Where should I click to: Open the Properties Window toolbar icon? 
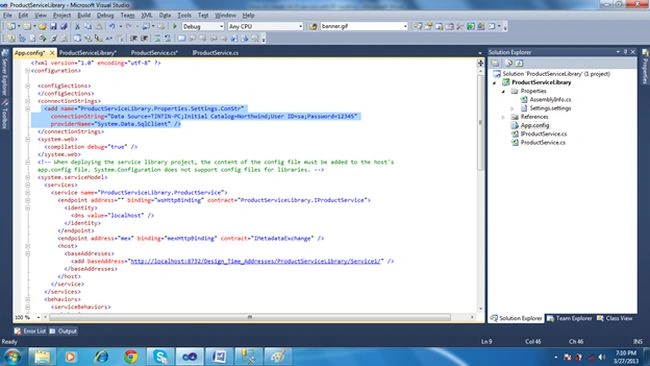pos(428,27)
